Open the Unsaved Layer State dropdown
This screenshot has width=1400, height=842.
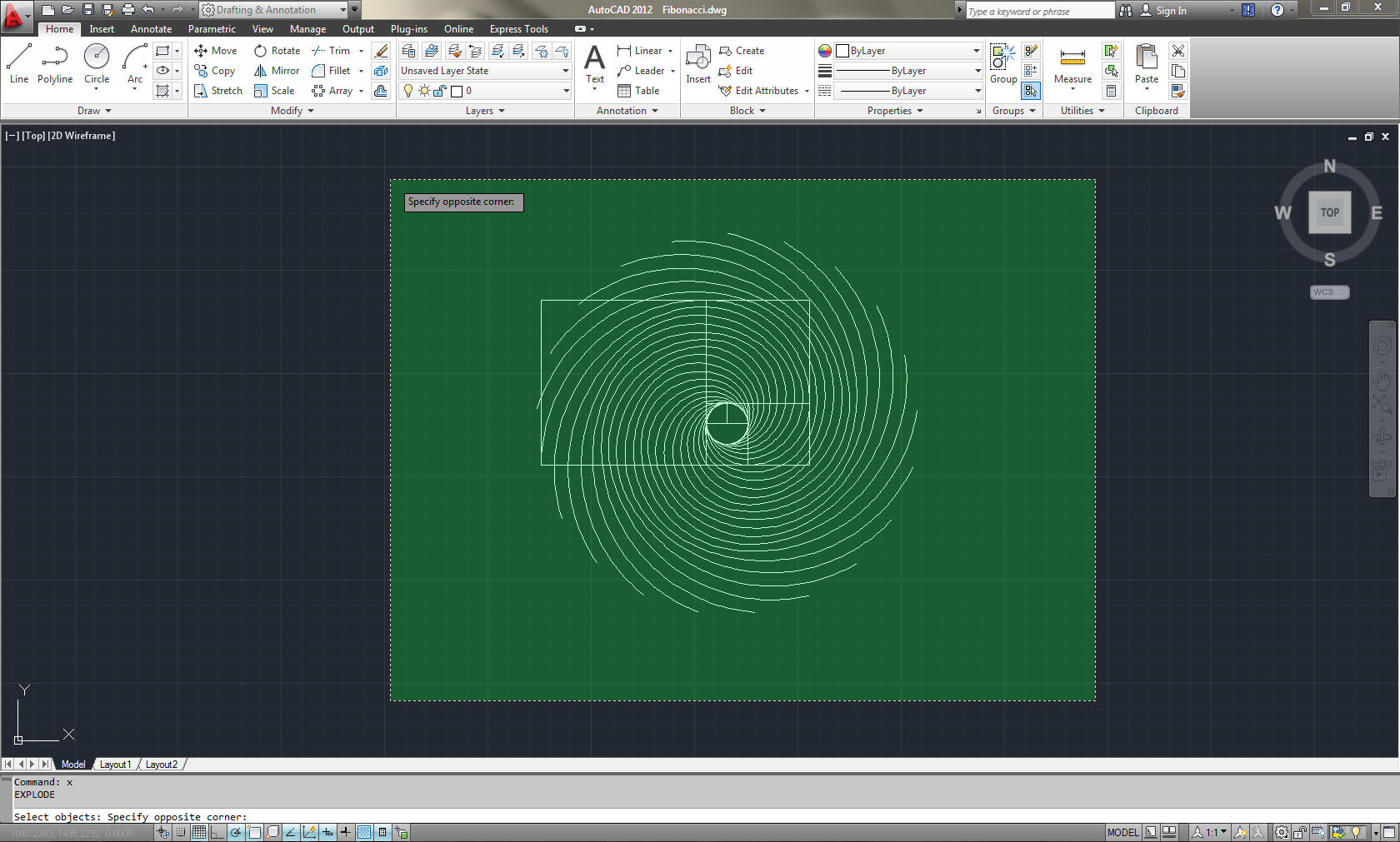(x=563, y=71)
